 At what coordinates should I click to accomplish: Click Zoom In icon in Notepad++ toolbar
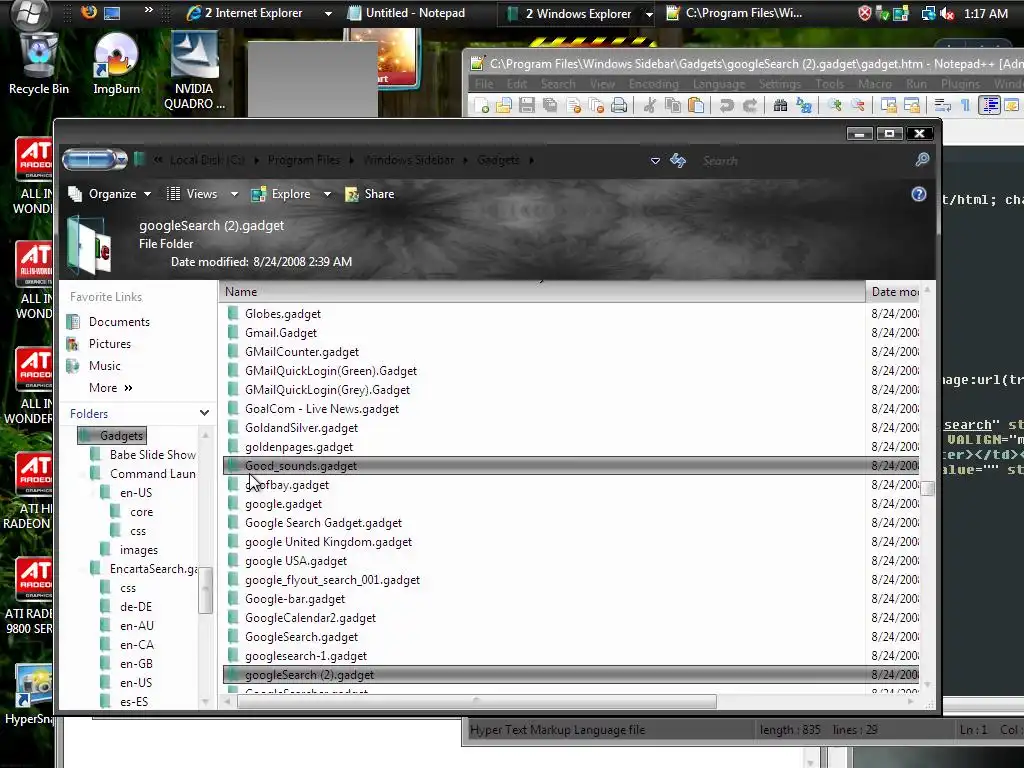834,105
